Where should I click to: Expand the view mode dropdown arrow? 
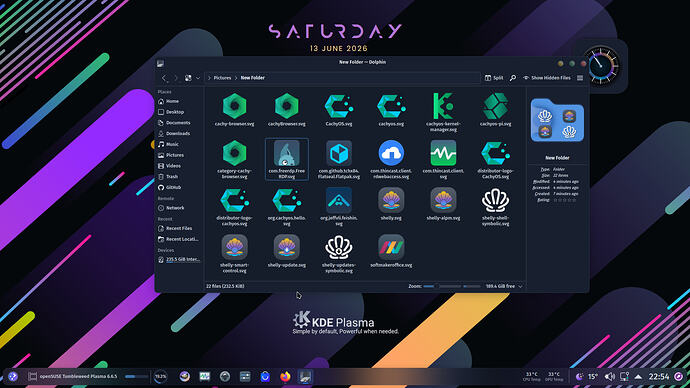[198, 78]
